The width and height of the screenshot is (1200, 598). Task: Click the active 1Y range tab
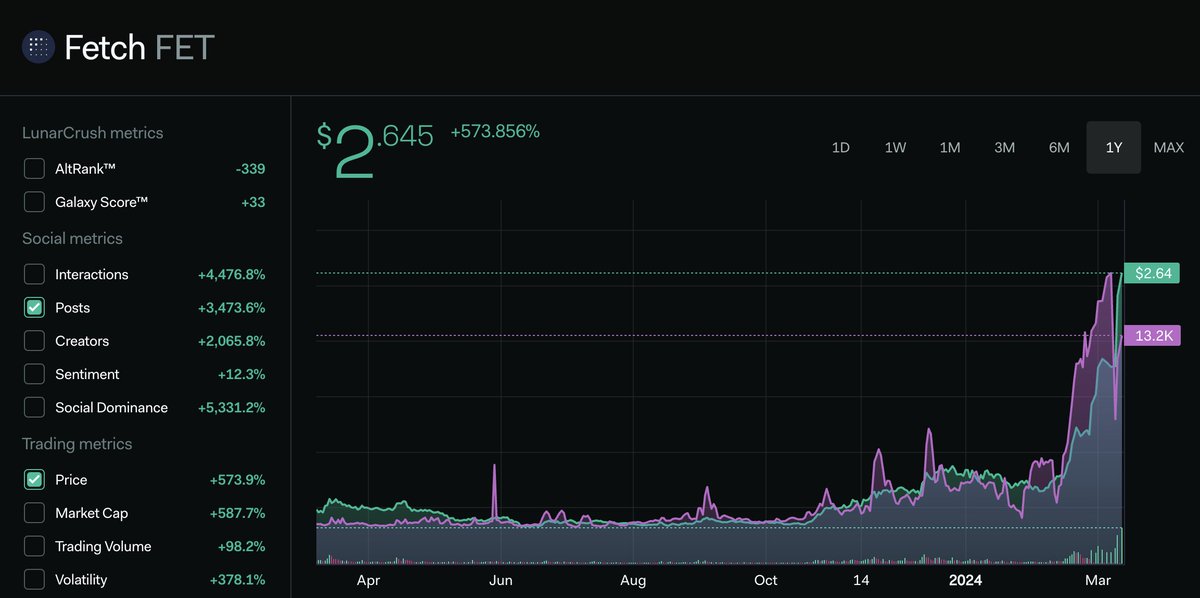click(1114, 148)
